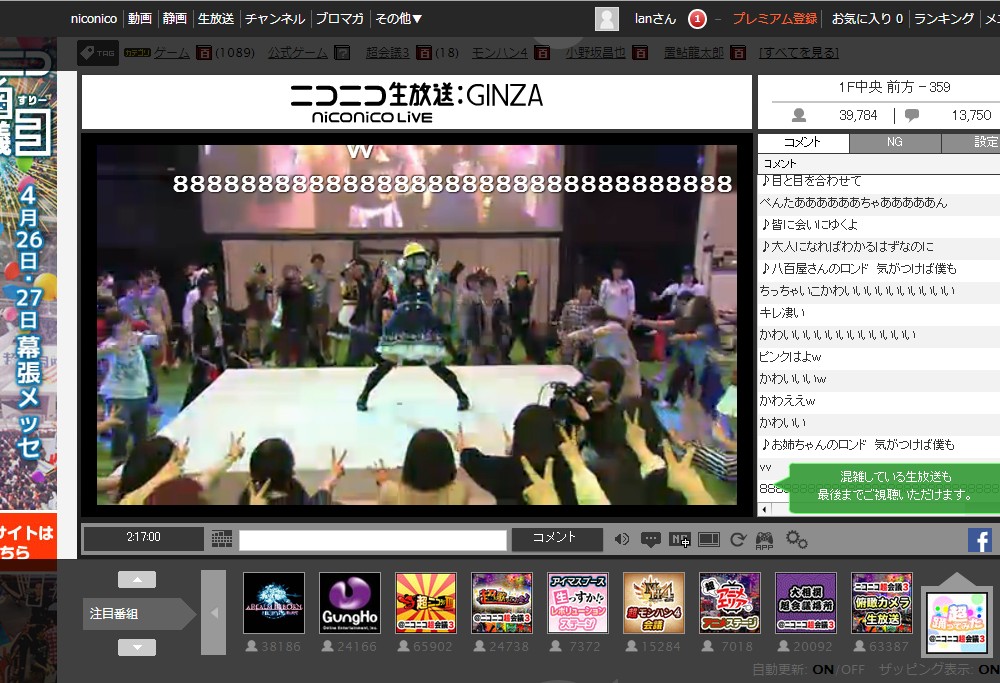
Task: Open the 生放送 menu item
Action: click(x=216, y=18)
